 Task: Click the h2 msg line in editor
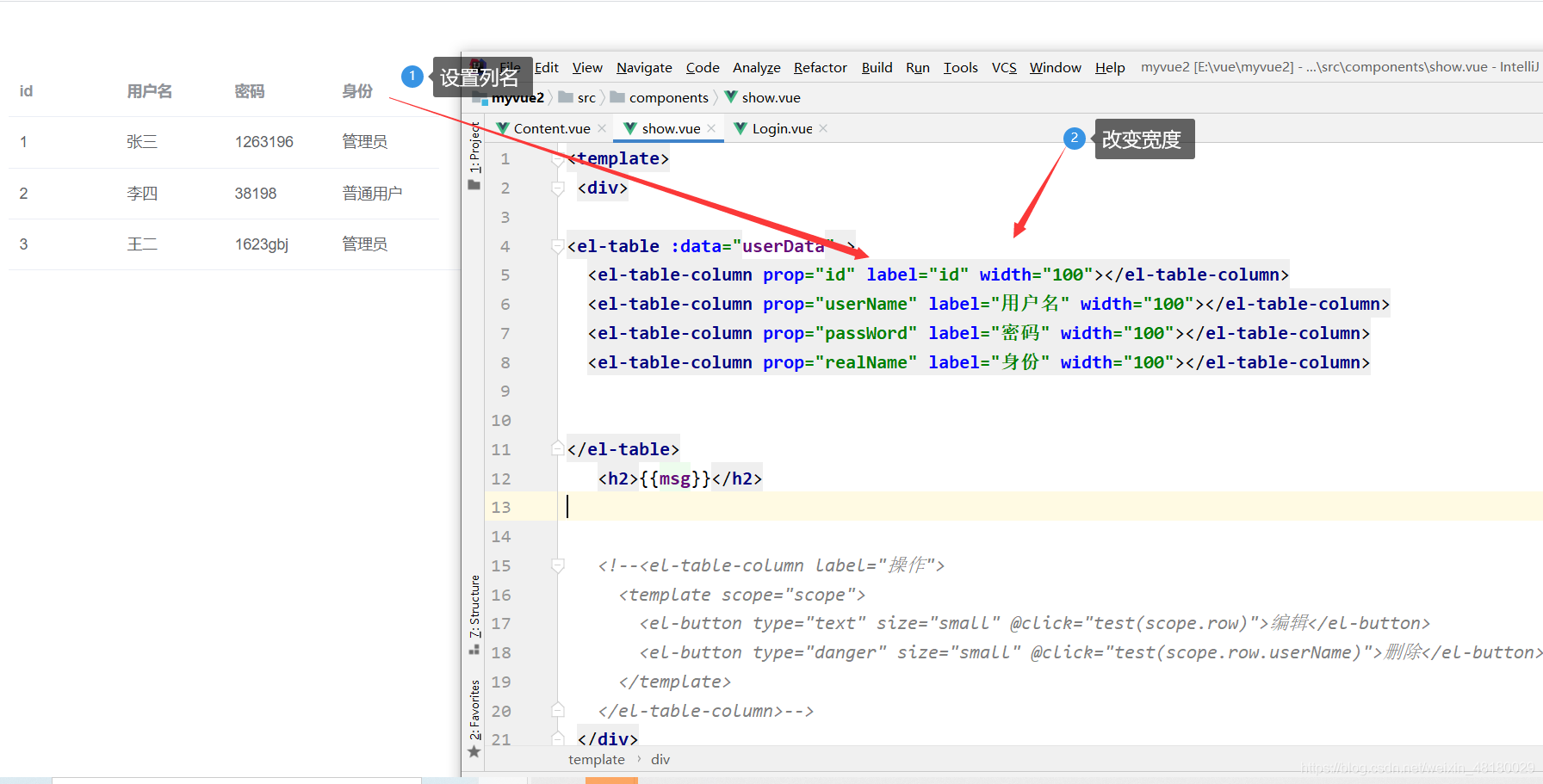tap(679, 478)
